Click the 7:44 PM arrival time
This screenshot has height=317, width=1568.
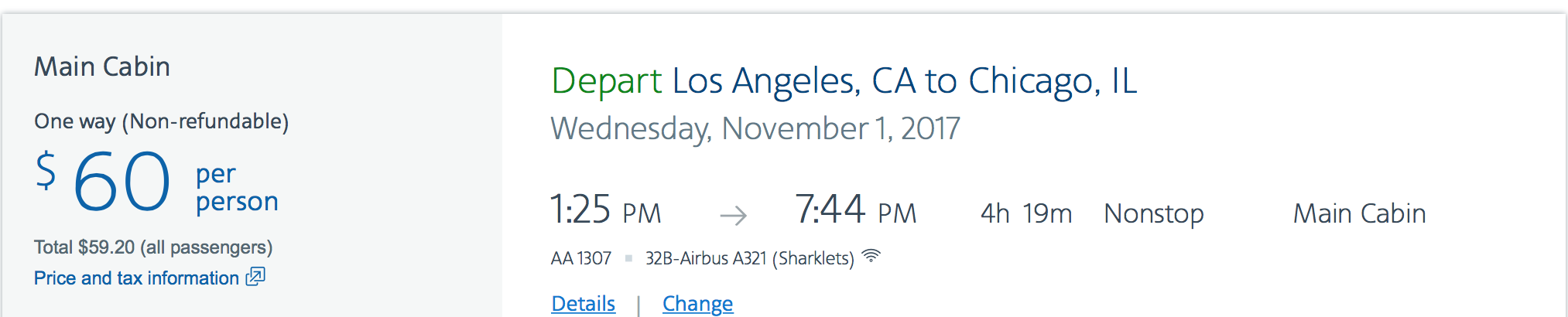click(x=856, y=210)
